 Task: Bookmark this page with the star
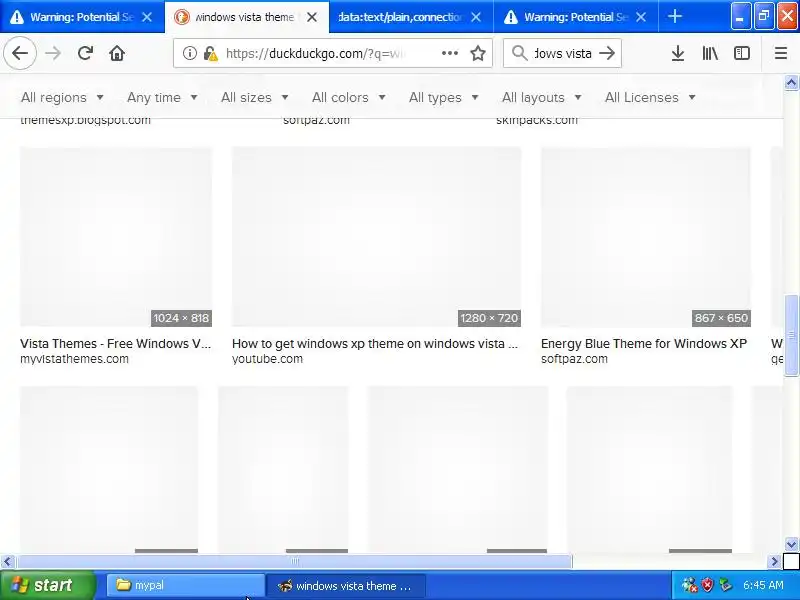tap(478, 53)
